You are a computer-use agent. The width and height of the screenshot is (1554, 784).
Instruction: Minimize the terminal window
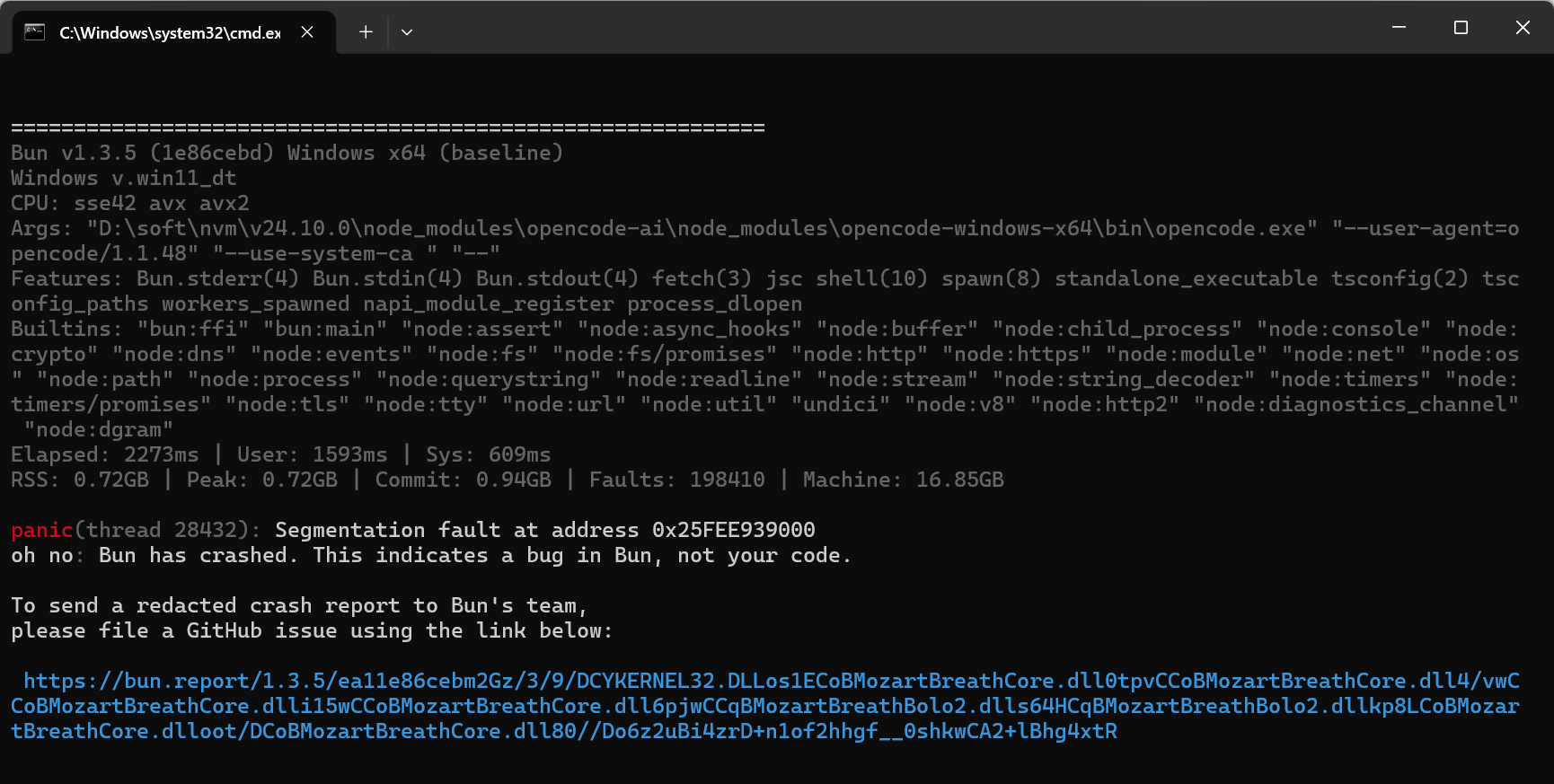pos(1399,28)
